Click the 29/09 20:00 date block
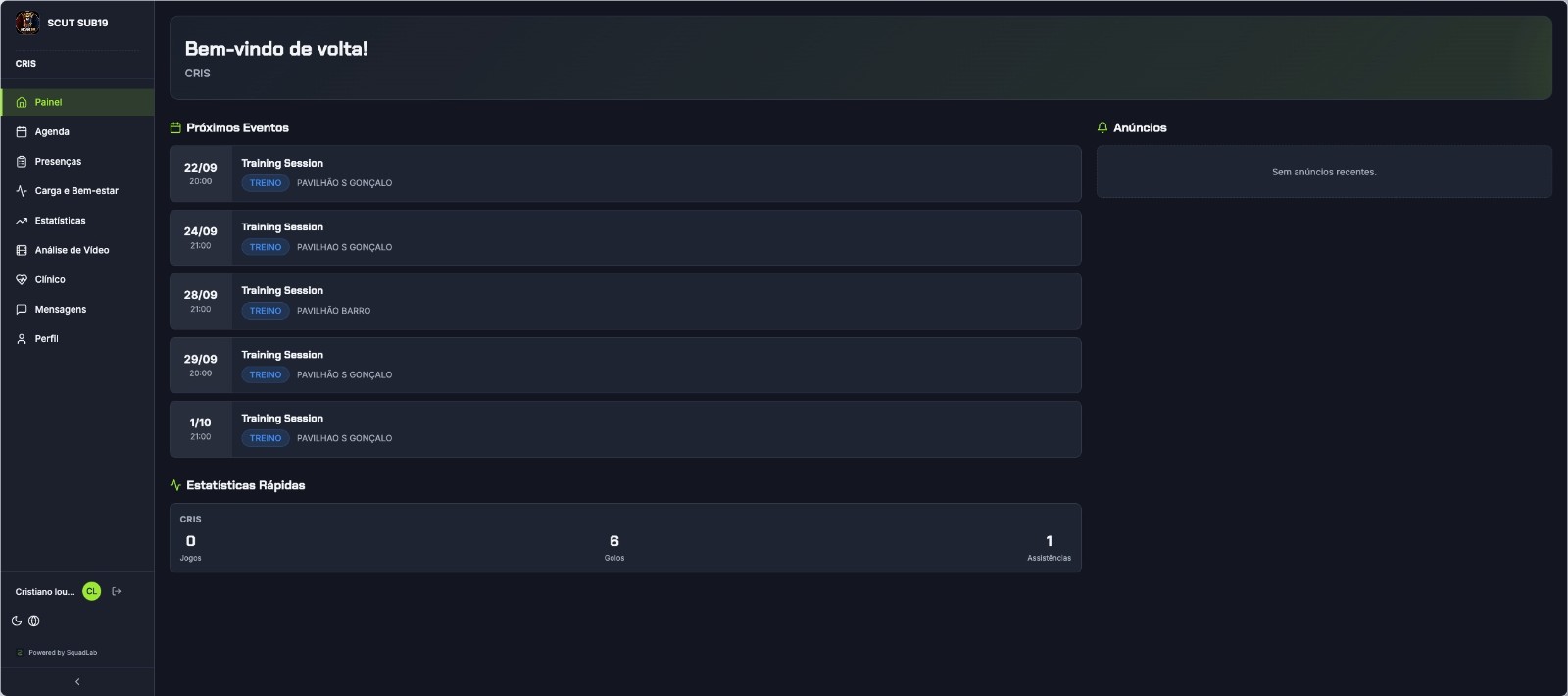This screenshot has width=1568, height=696. [201, 366]
